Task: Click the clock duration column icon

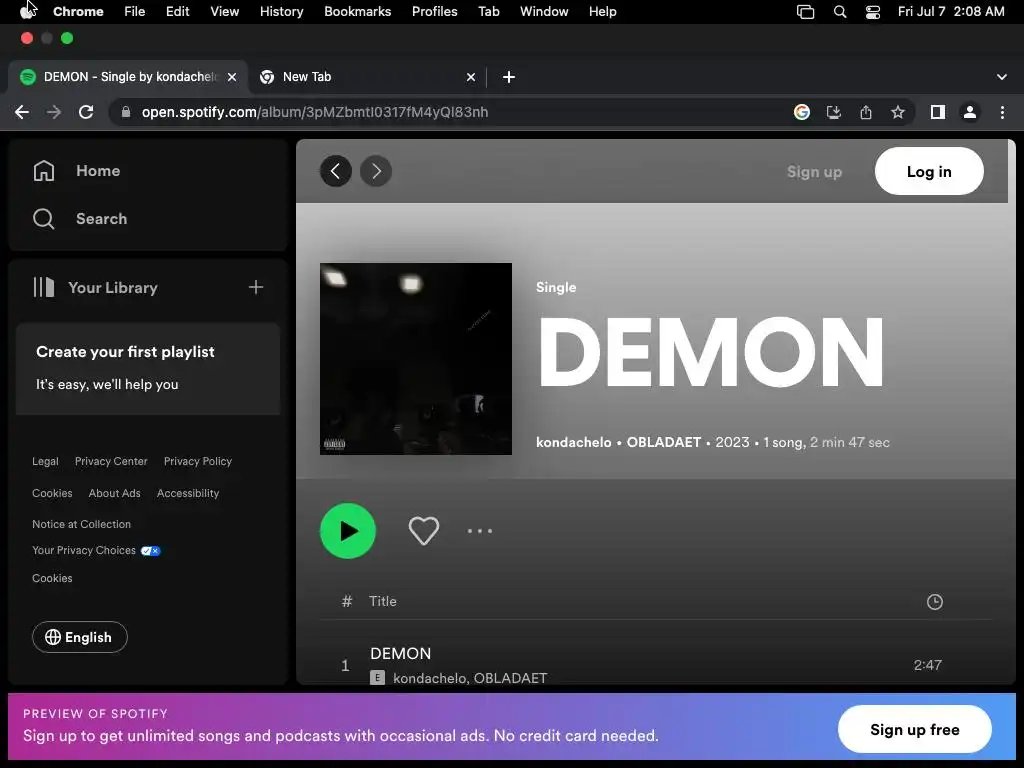Action: [935, 602]
